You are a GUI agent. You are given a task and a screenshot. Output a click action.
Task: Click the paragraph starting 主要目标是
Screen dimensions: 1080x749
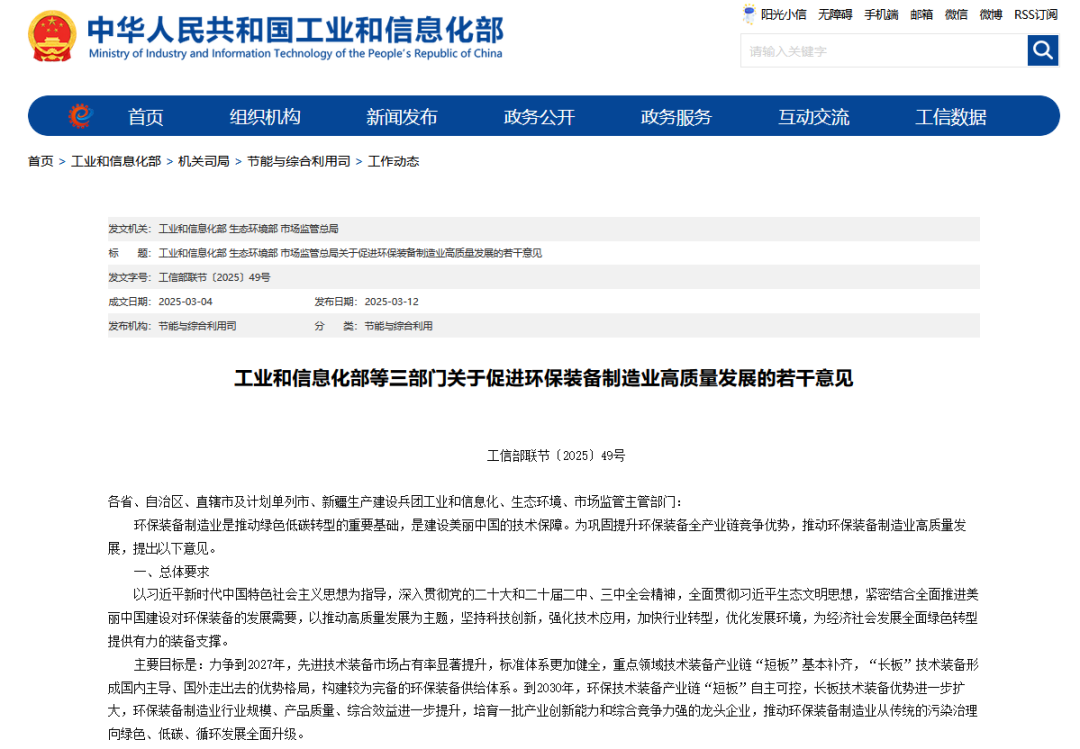pos(543,699)
